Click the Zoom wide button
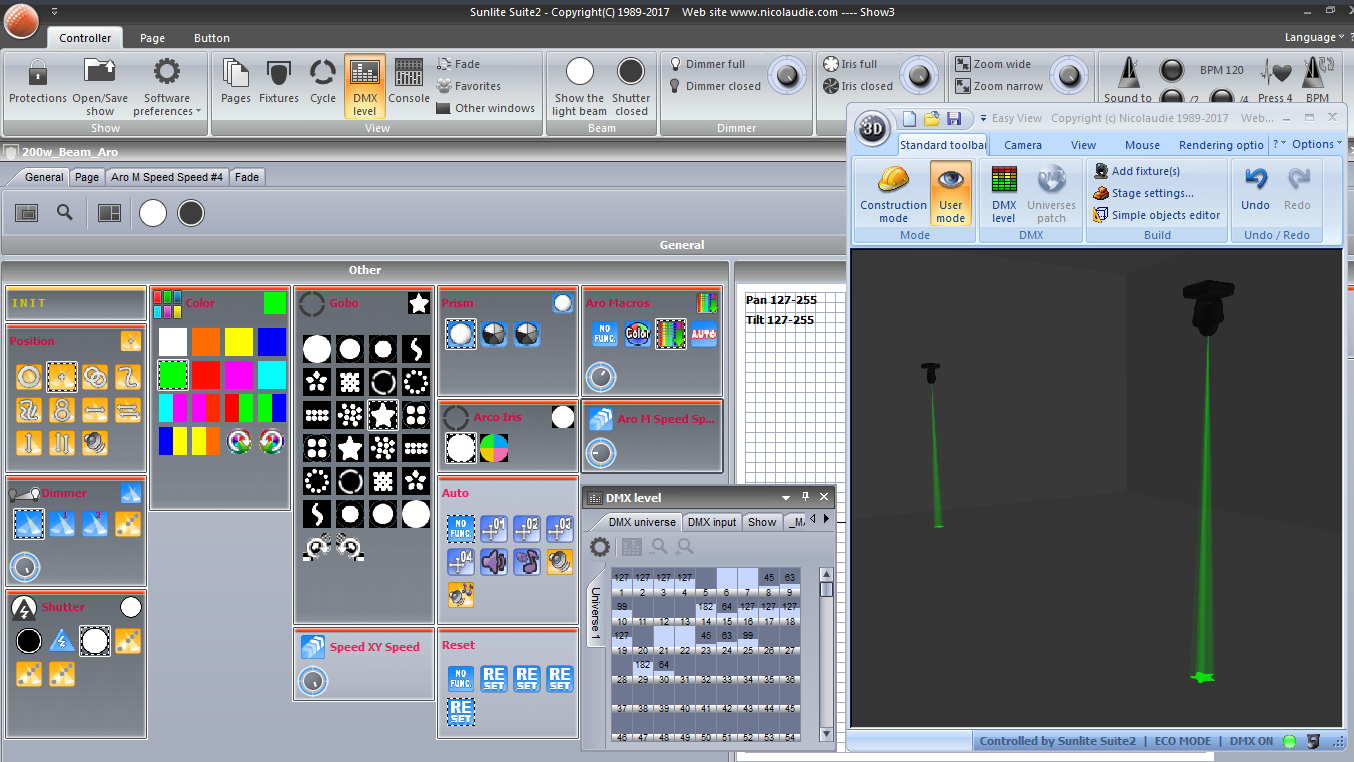Image resolution: width=1354 pixels, height=762 pixels. (x=993, y=64)
